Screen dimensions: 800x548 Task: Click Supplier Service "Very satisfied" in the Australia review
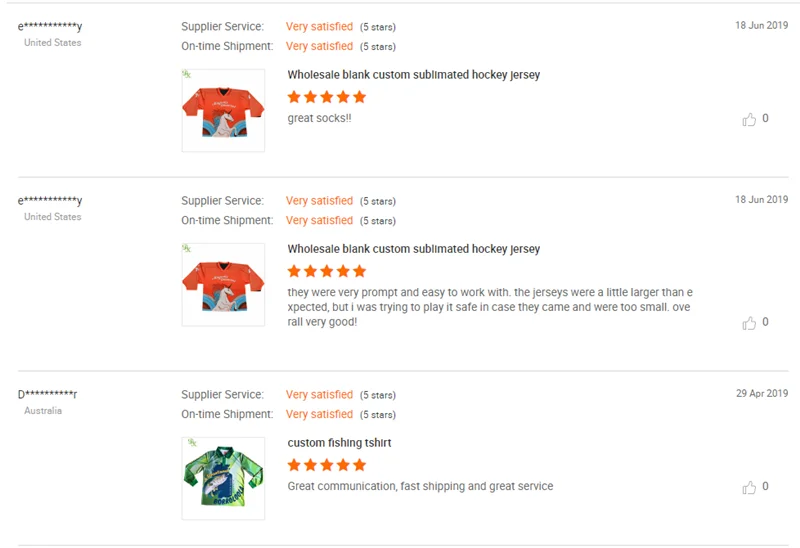(319, 395)
